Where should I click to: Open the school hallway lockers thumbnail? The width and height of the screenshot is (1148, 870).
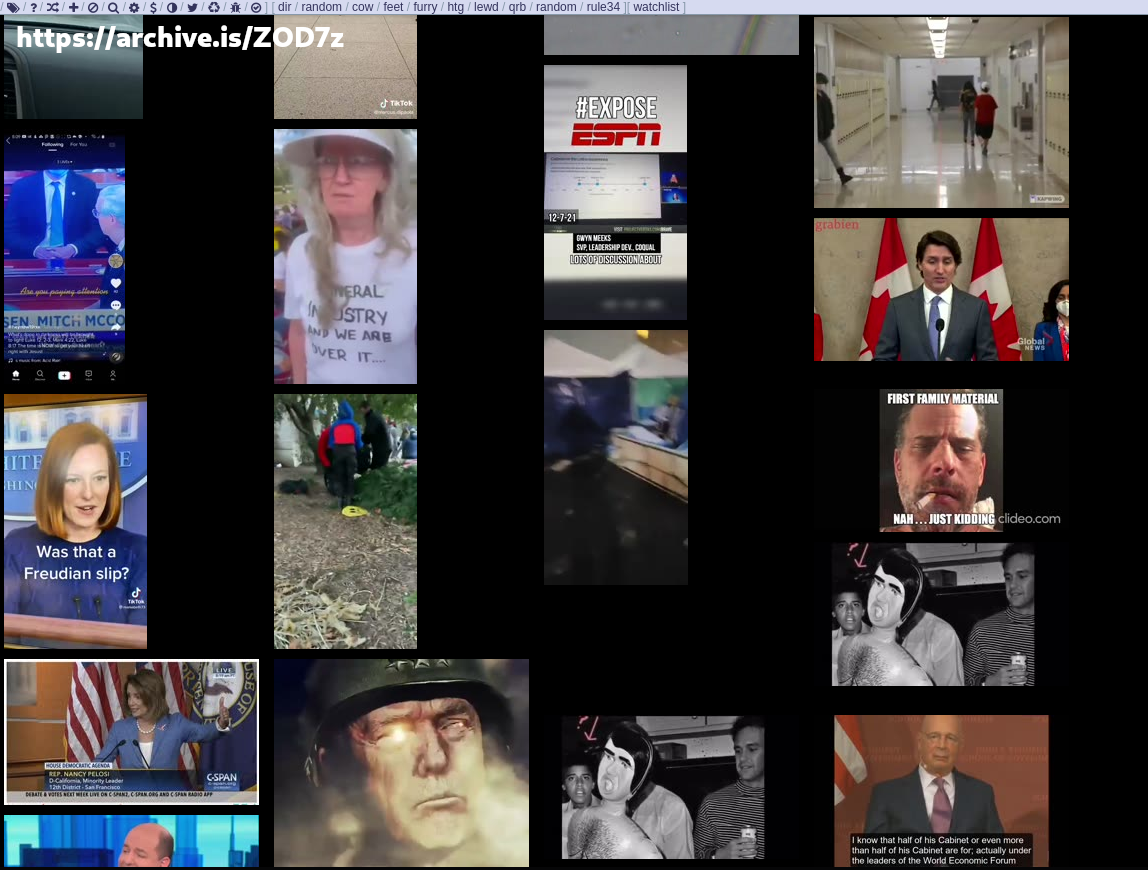click(x=942, y=112)
